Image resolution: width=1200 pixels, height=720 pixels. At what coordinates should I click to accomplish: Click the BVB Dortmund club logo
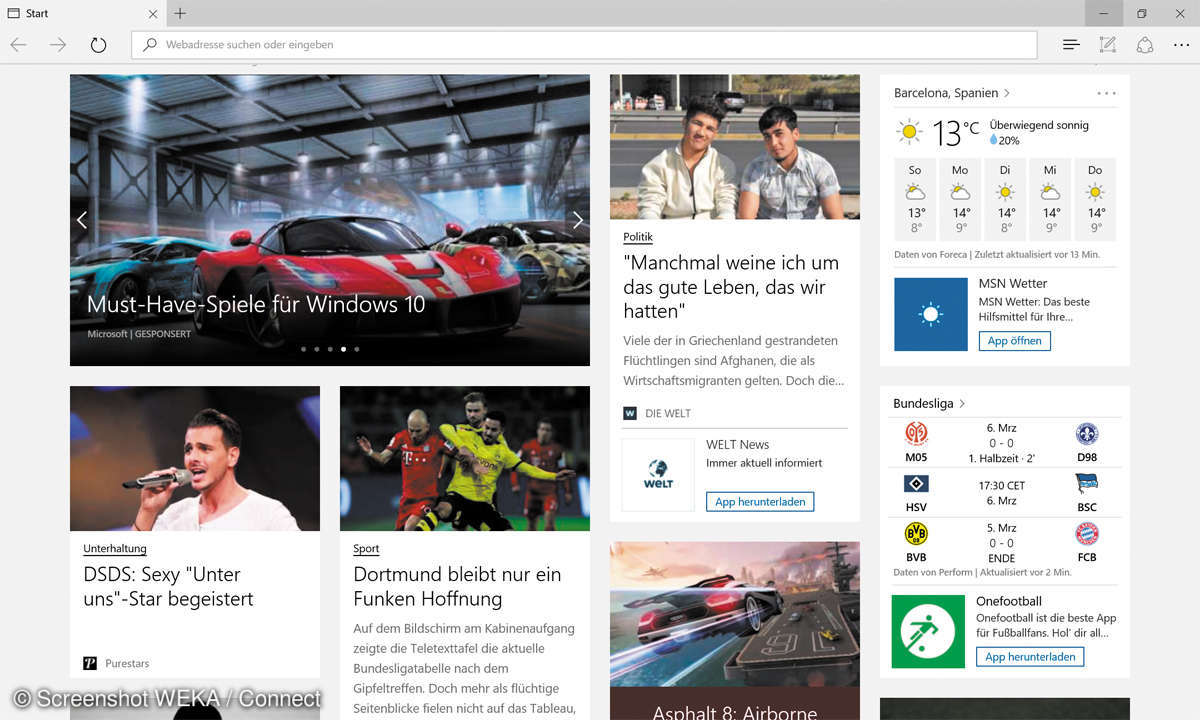[916, 533]
